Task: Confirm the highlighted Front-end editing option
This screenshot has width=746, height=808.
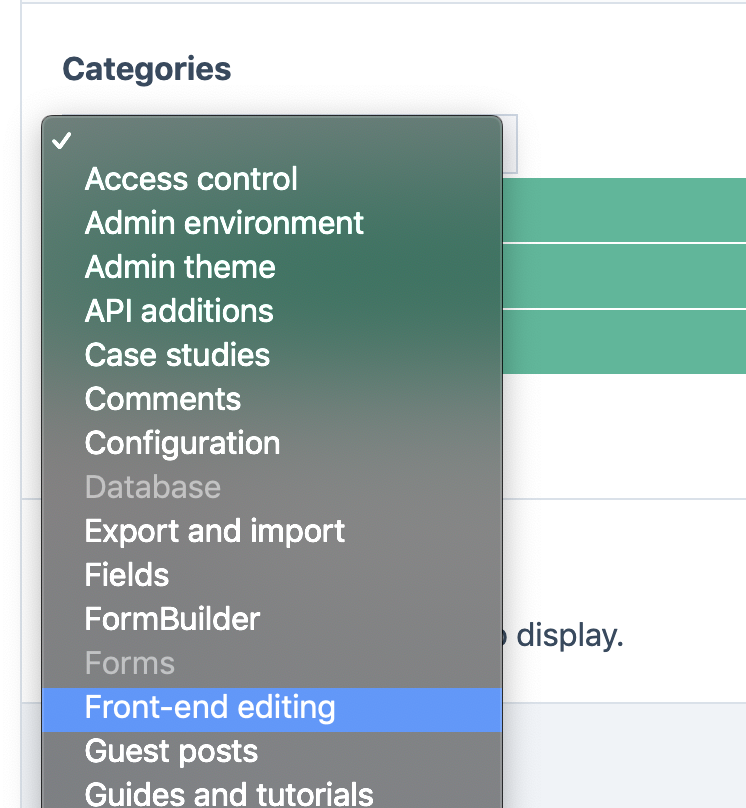Action: tap(210, 707)
